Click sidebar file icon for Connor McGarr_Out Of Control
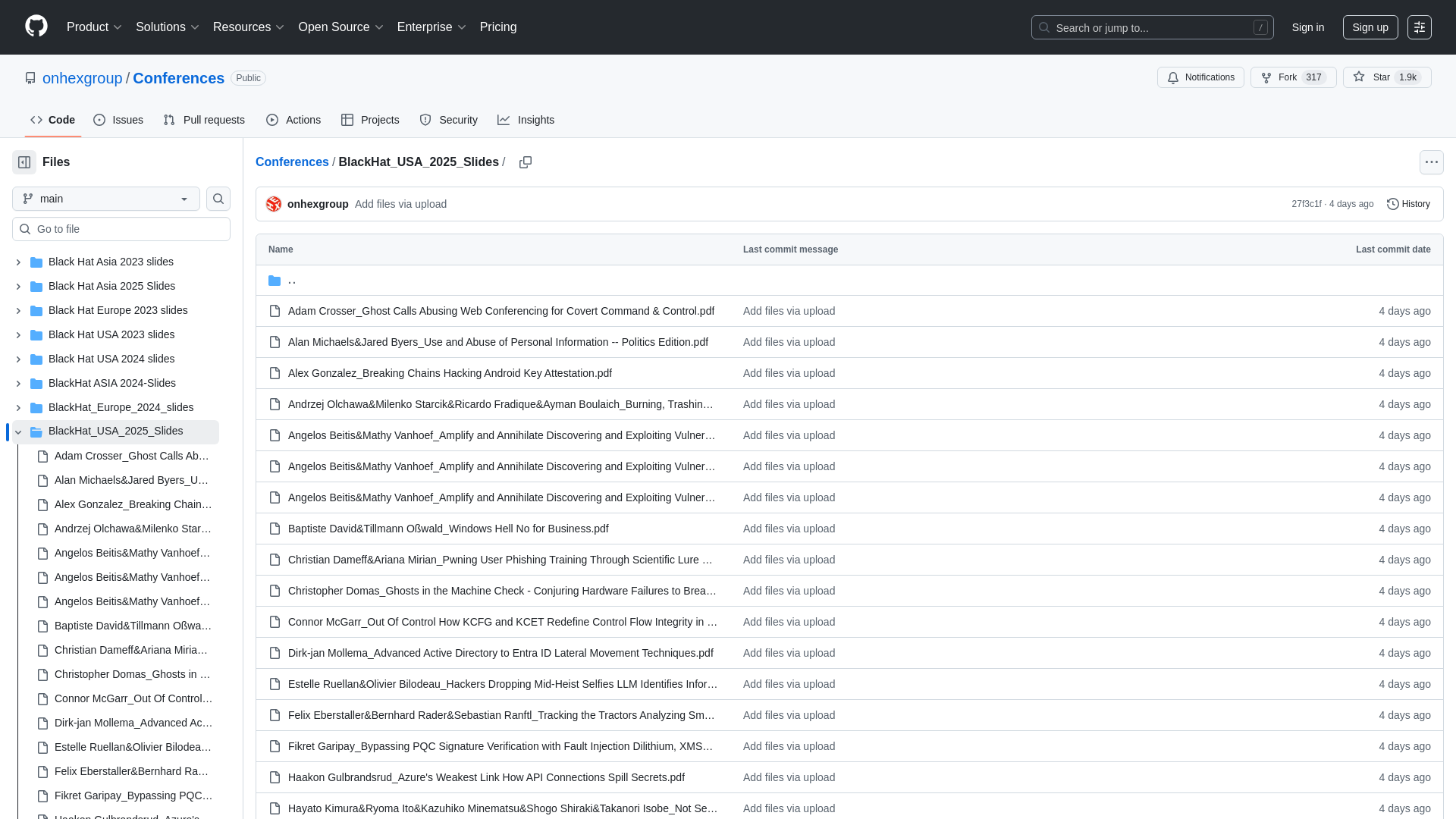 (43, 699)
